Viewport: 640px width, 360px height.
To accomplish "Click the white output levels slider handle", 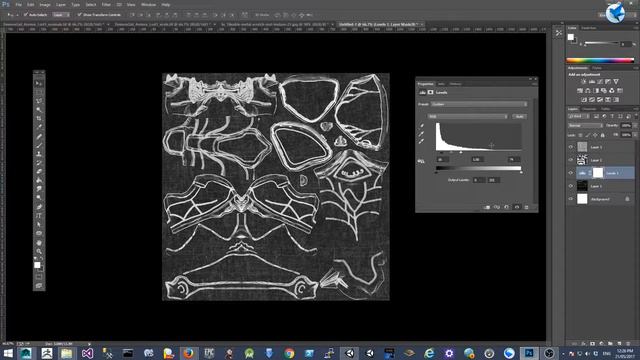I will [521, 173].
